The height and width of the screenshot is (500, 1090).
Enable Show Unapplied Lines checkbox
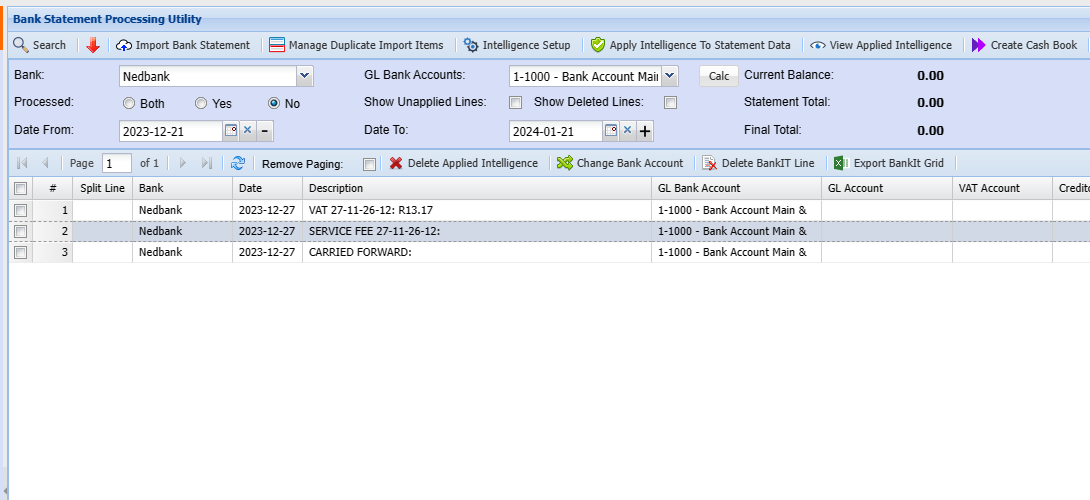click(x=516, y=103)
